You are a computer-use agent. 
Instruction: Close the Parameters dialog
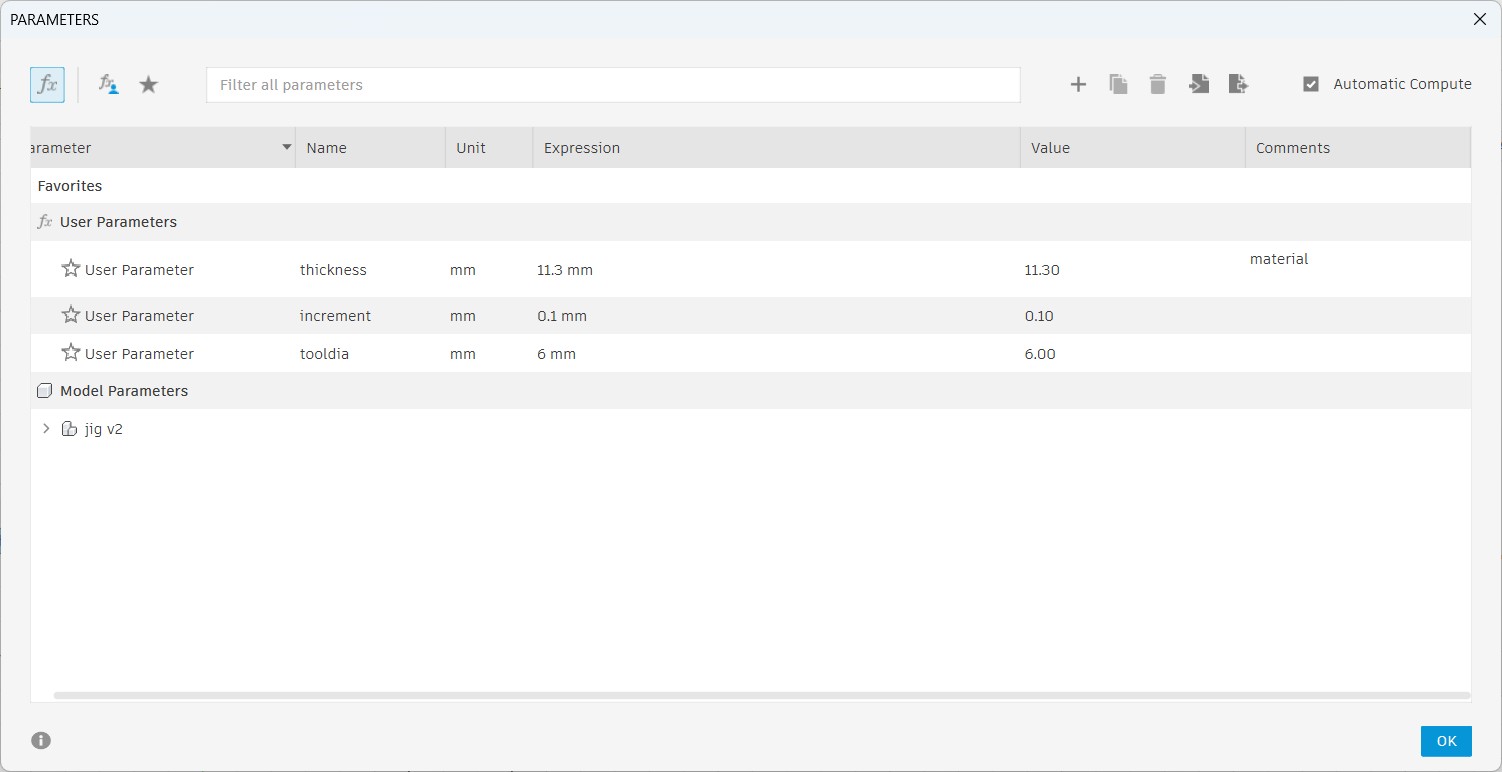(1480, 19)
